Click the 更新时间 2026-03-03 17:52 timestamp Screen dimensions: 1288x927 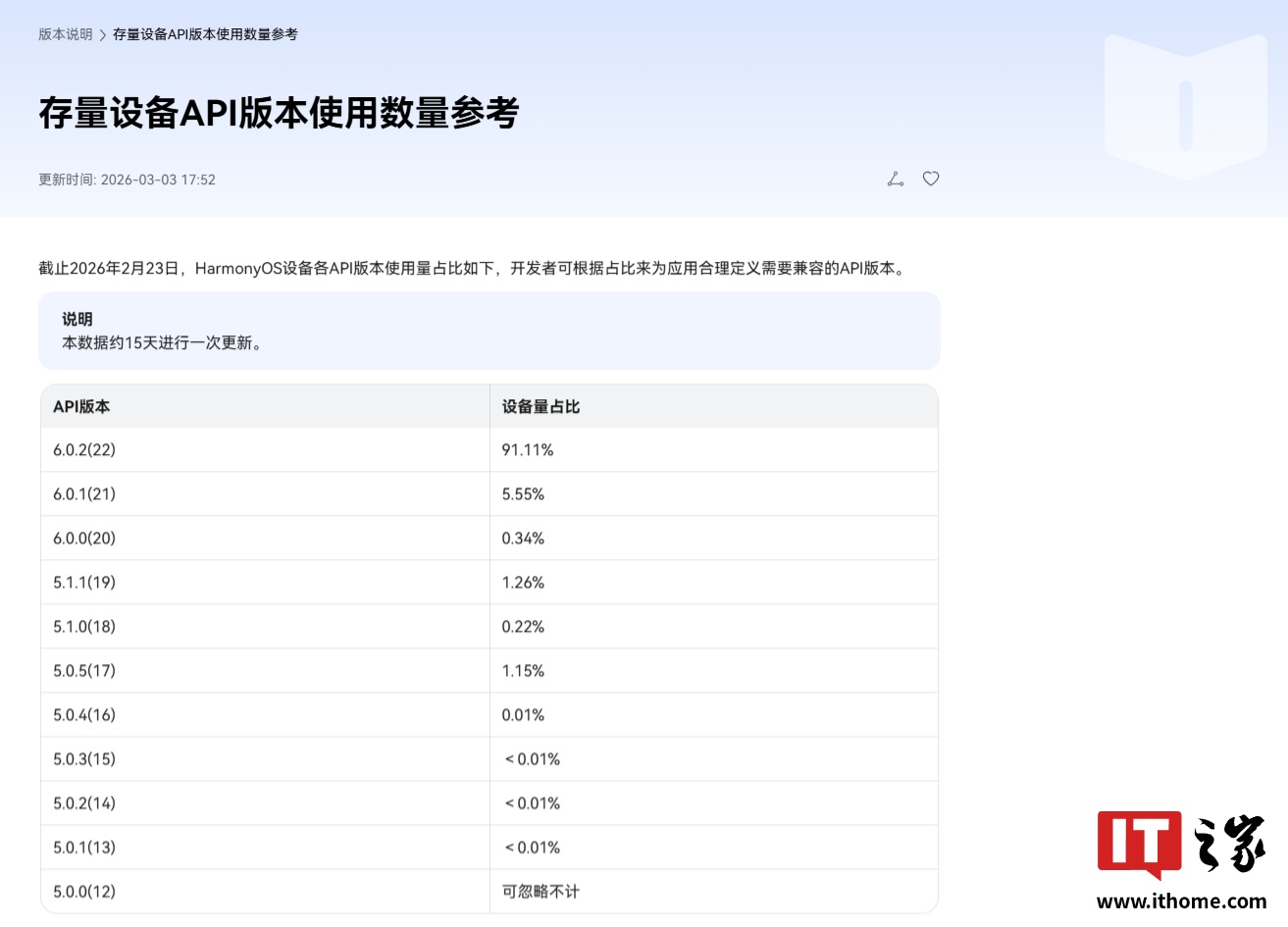(x=127, y=180)
